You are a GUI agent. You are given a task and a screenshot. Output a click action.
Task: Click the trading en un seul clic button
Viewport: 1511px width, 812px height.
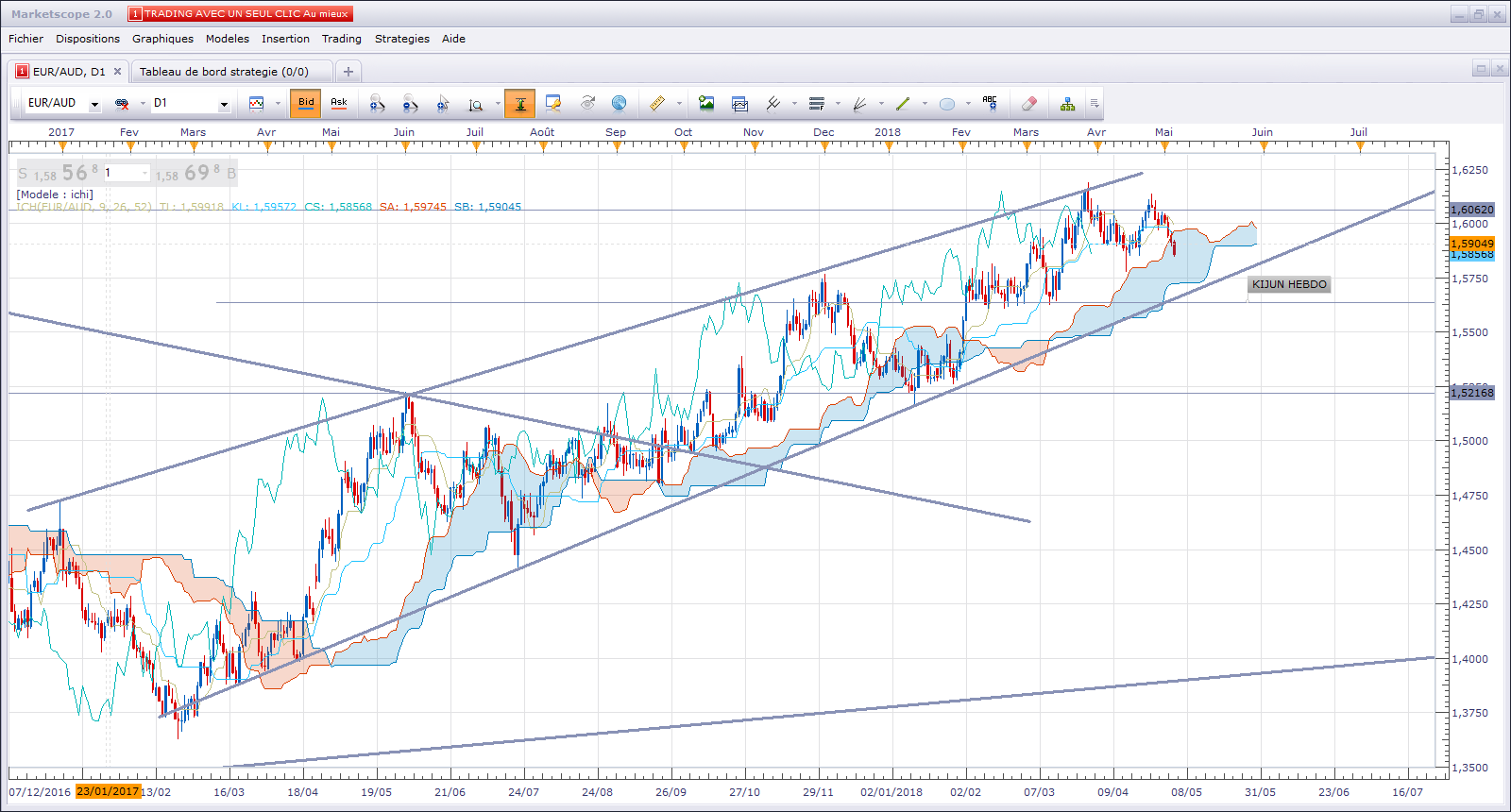[240, 14]
